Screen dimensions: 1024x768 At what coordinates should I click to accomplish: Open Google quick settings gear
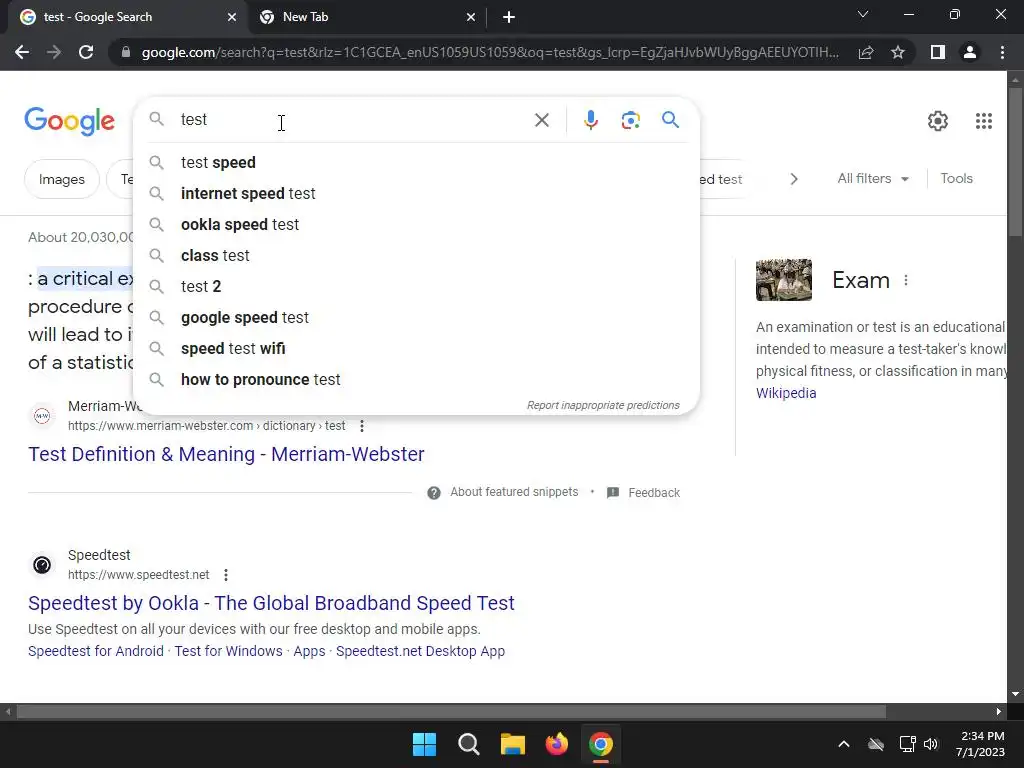938,121
